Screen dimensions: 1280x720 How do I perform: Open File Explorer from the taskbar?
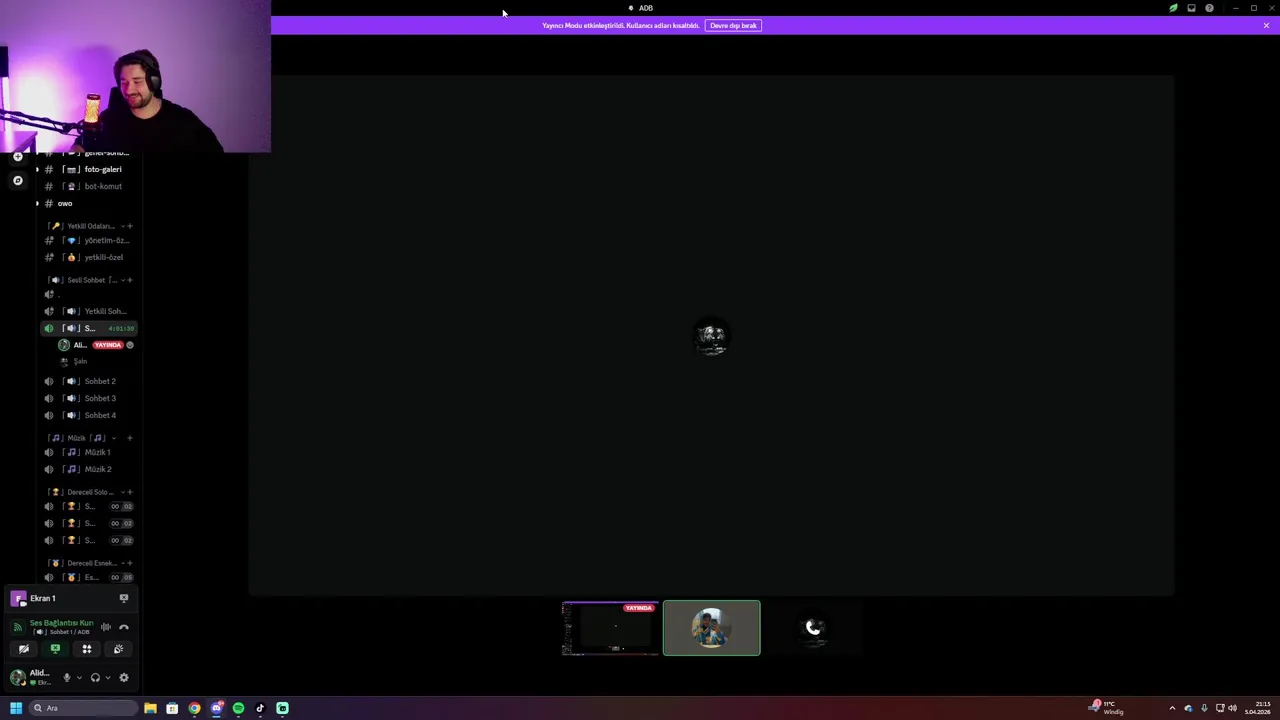[x=150, y=708]
